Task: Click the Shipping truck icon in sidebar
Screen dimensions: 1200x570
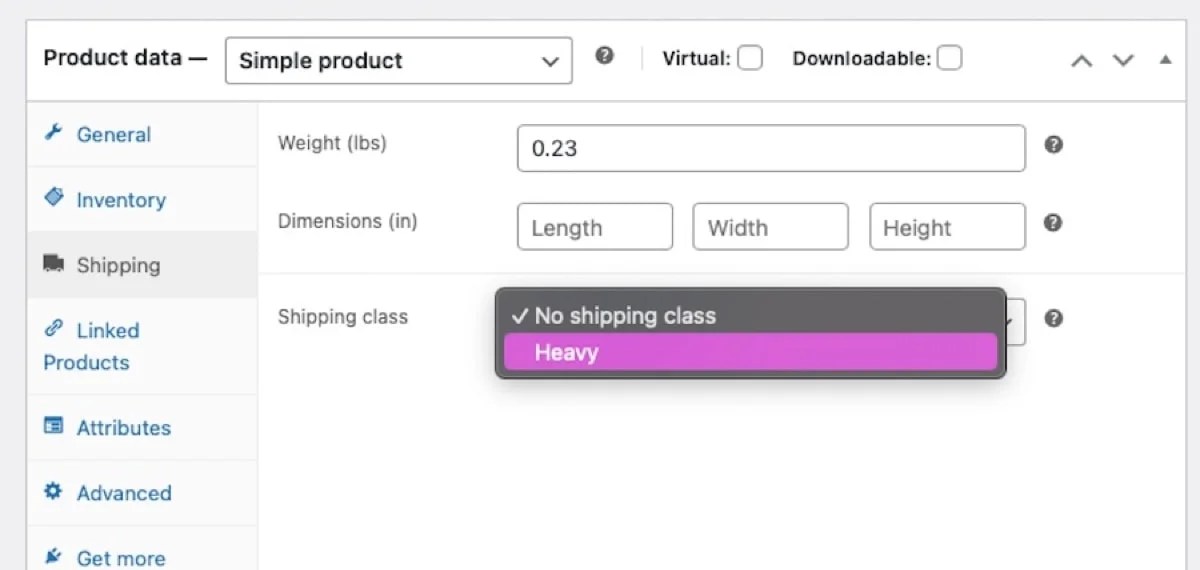Action: tap(54, 264)
